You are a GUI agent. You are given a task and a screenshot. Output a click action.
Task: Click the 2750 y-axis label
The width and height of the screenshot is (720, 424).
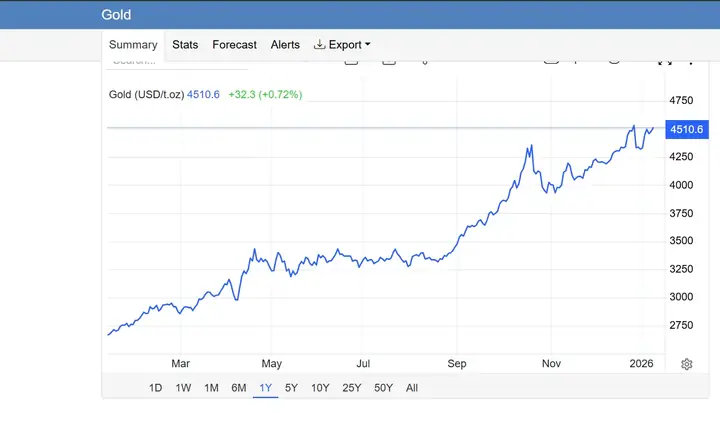pos(681,325)
